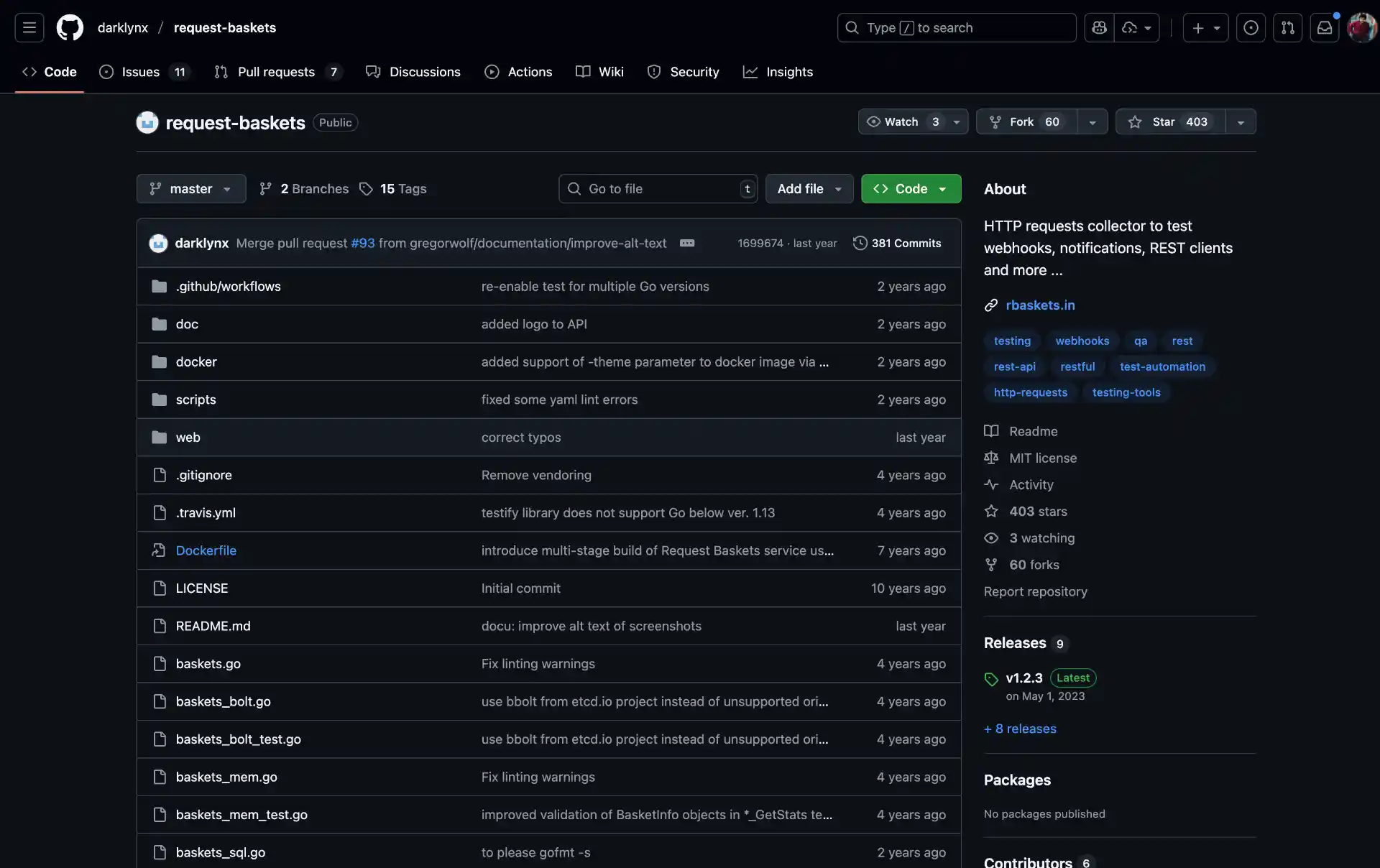Viewport: 1380px width, 868px height.
Task: Open user profile avatar menu
Action: point(1361,27)
